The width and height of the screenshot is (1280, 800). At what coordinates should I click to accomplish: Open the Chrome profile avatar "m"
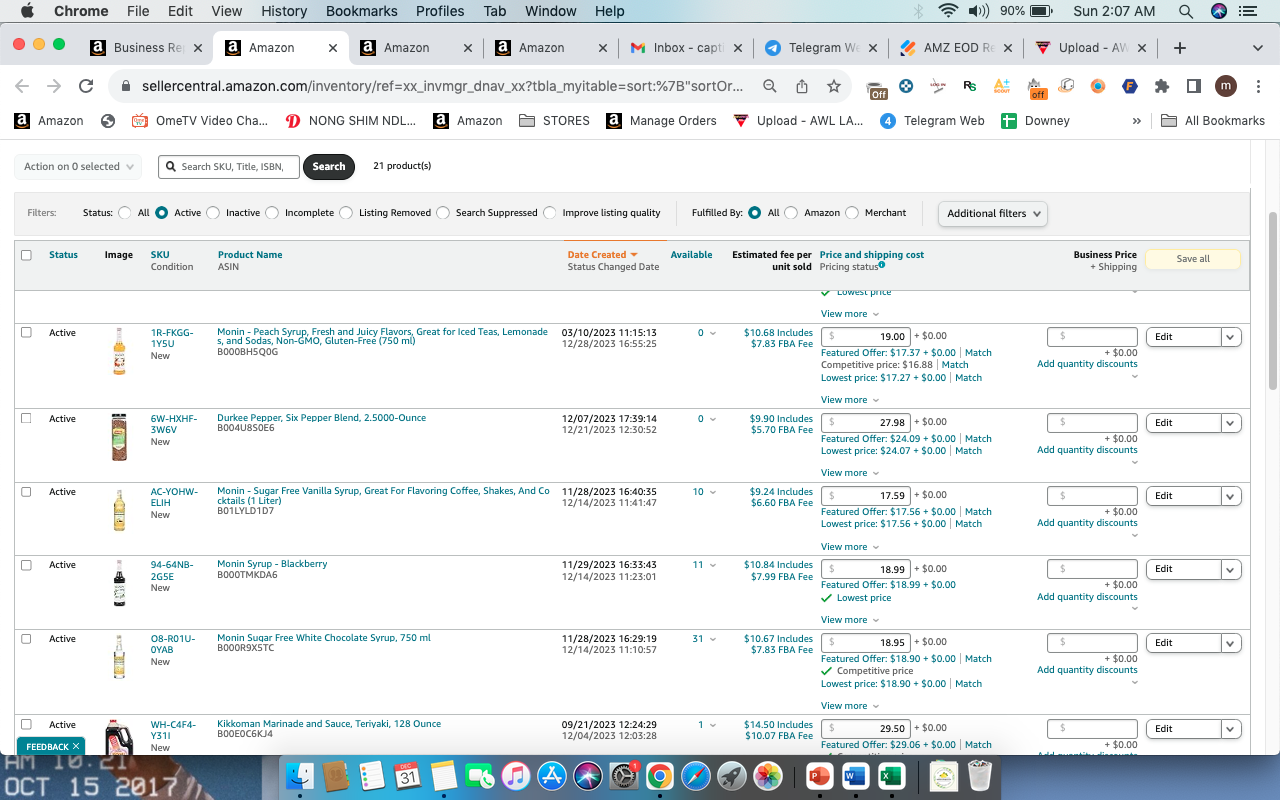[1226, 86]
